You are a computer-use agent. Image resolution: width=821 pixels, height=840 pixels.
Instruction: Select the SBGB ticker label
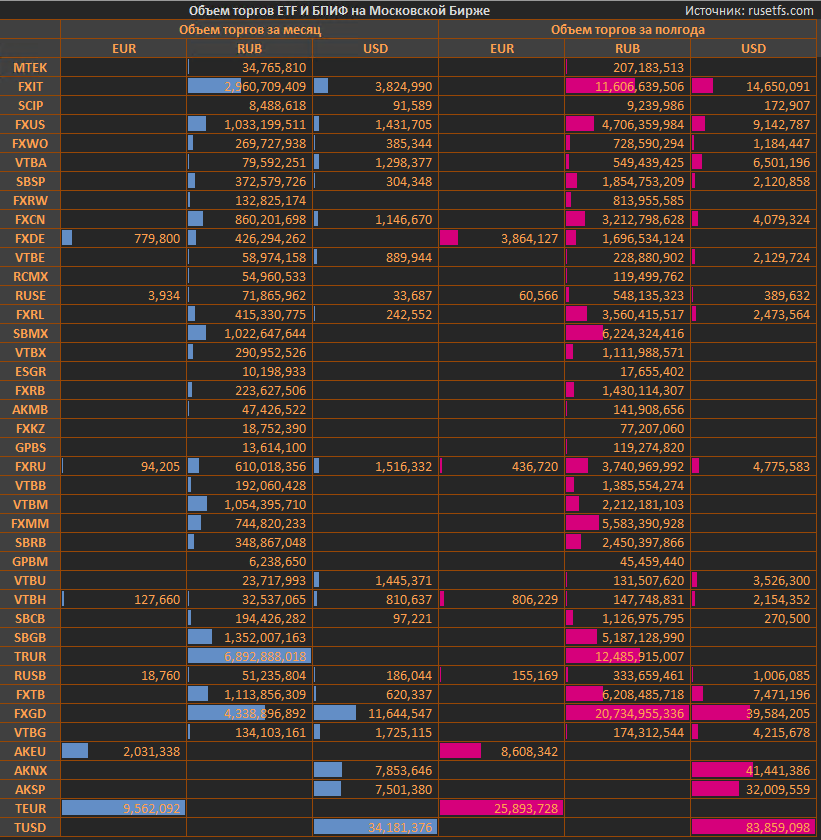[x=30, y=638]
